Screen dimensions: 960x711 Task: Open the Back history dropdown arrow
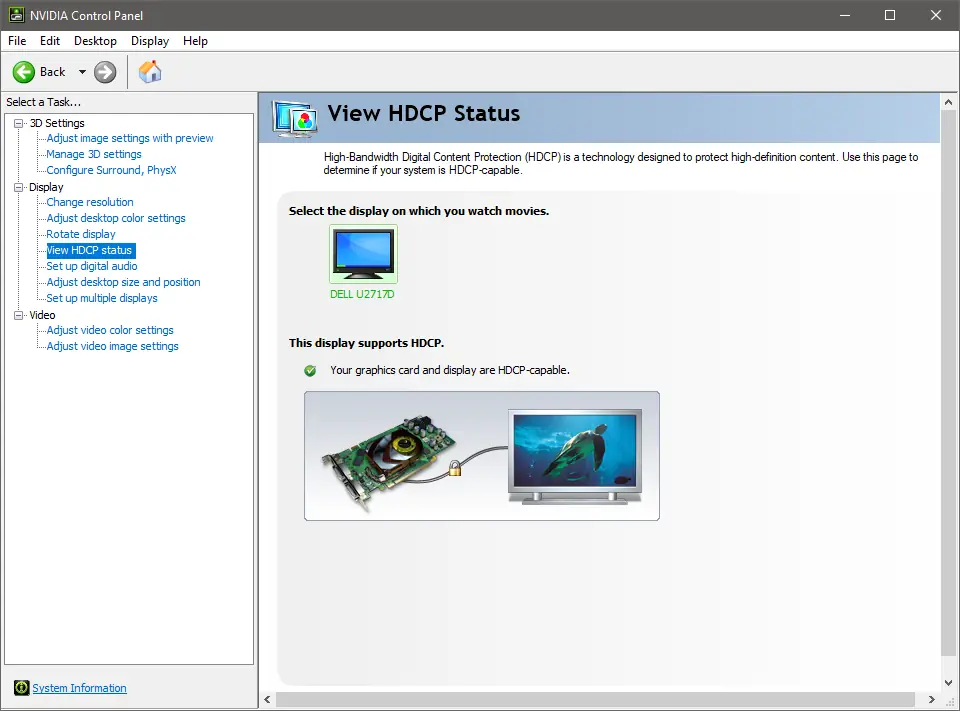[82, 72]
